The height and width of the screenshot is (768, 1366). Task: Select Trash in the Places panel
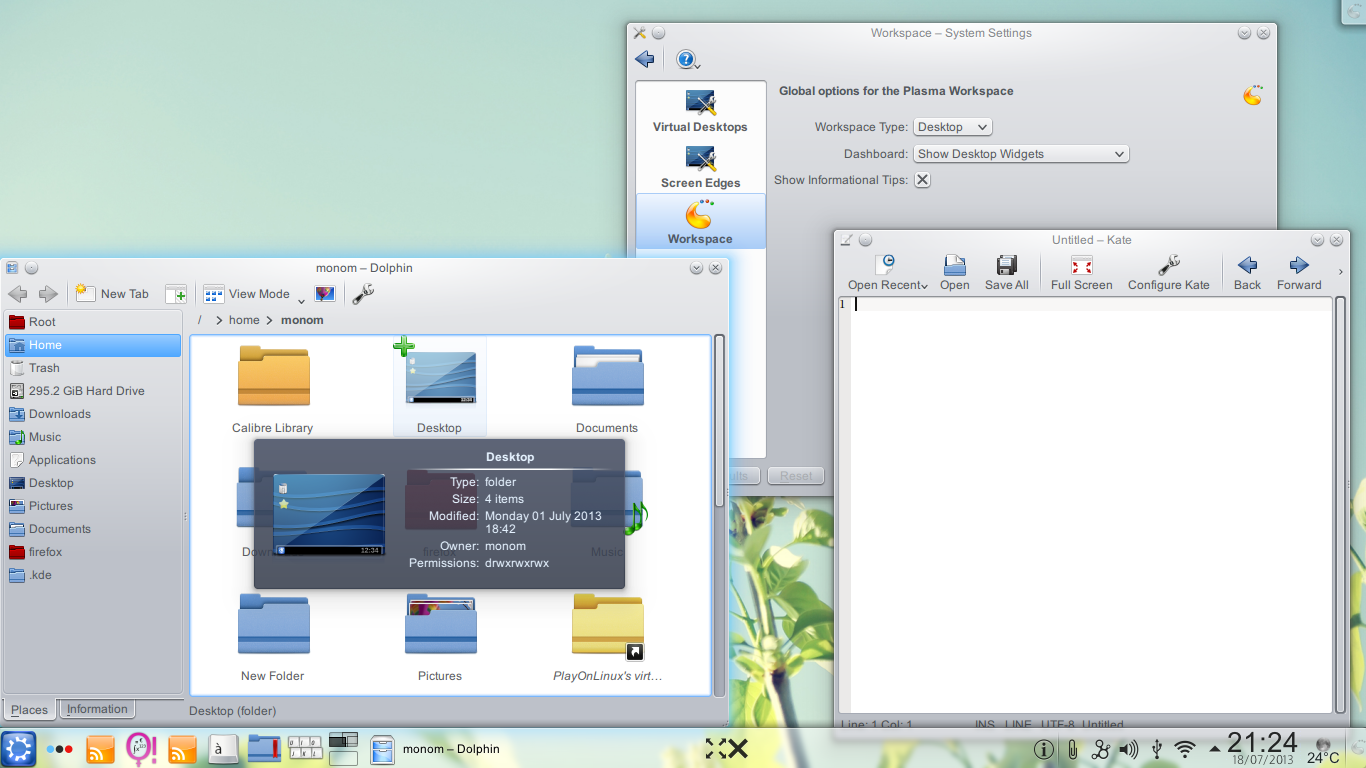93,368
